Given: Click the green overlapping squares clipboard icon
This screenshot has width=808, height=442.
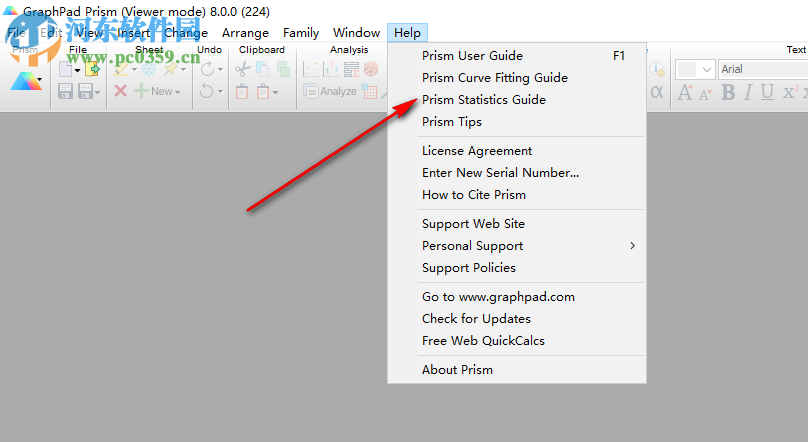Looking at the screenshot, I should (x=283, y=69).
